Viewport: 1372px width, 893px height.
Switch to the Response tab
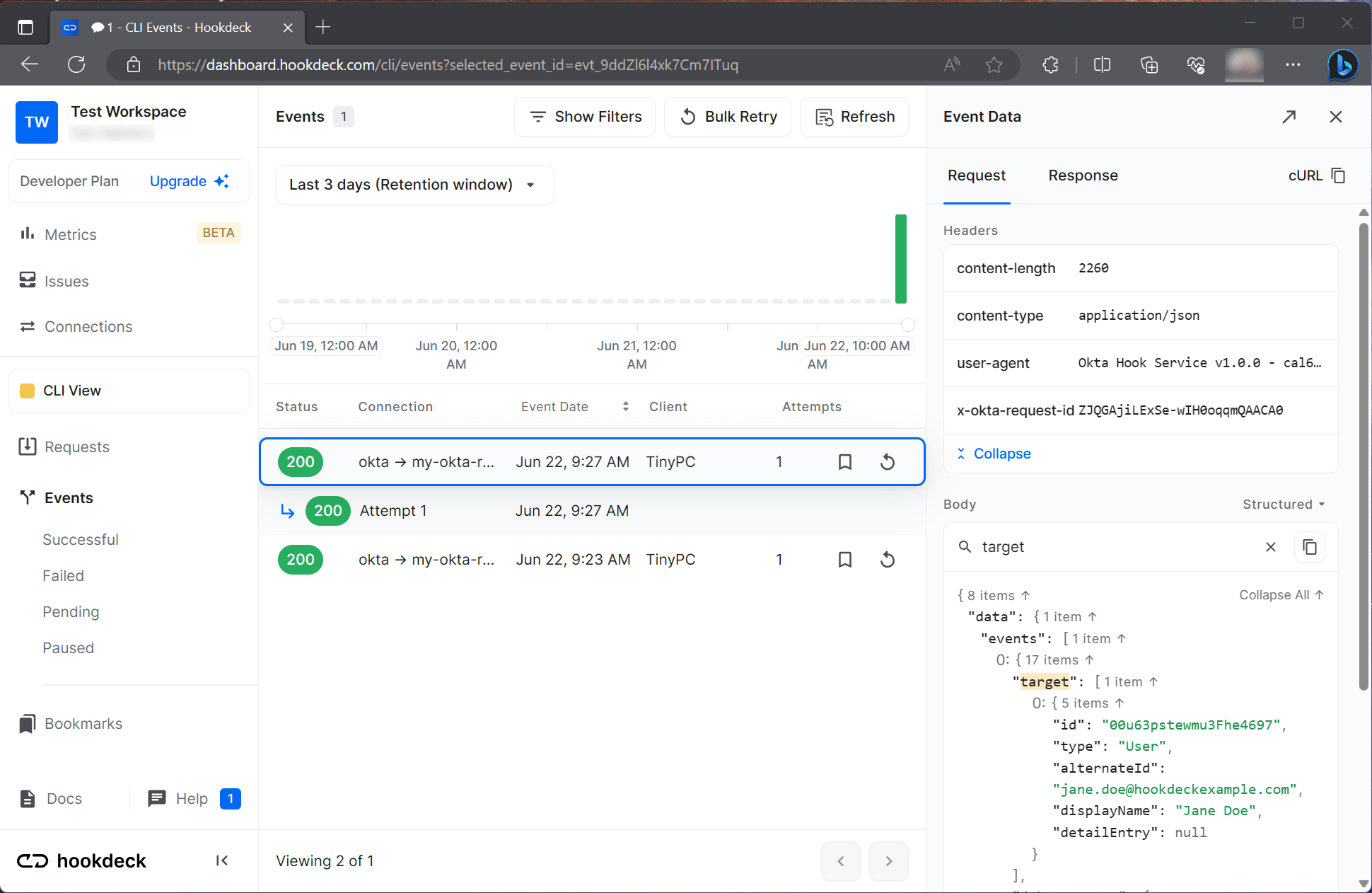point(1083,175)
